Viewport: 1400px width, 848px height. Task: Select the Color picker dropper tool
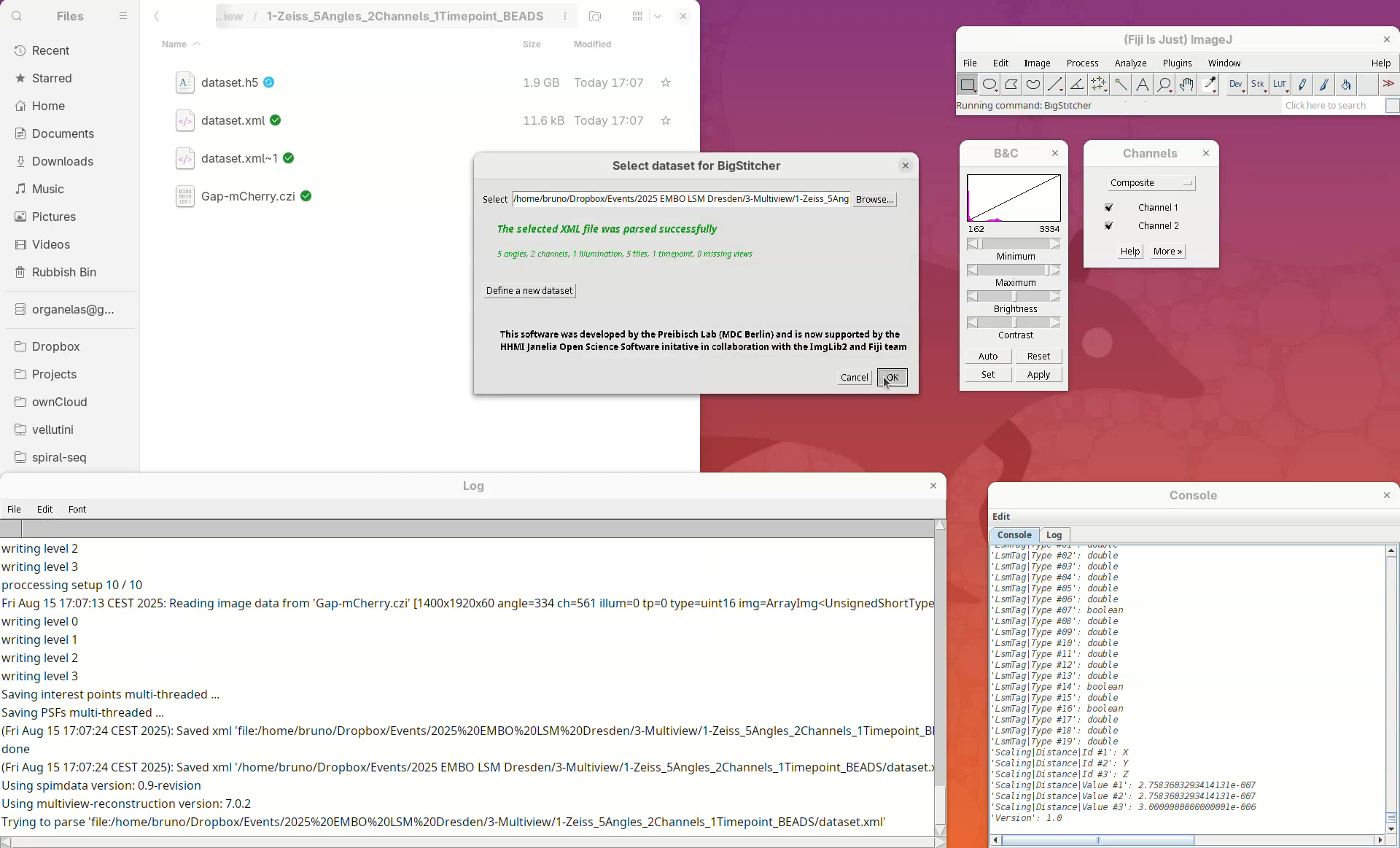point(1209,85)
